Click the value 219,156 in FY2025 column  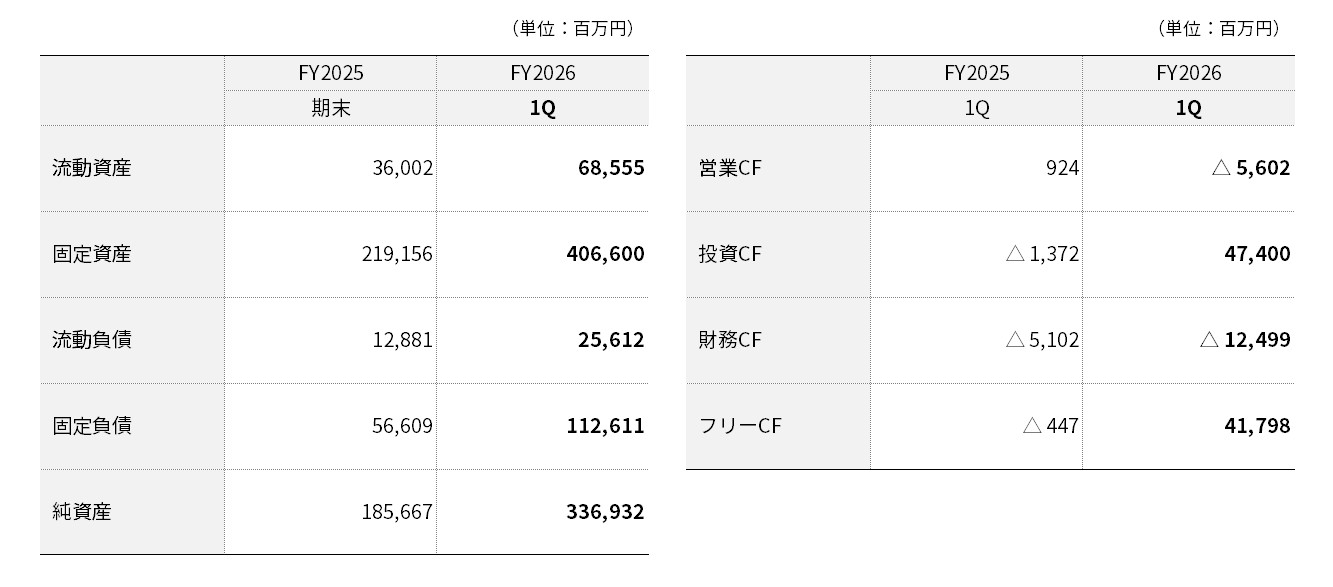click(x=397, y=254)
